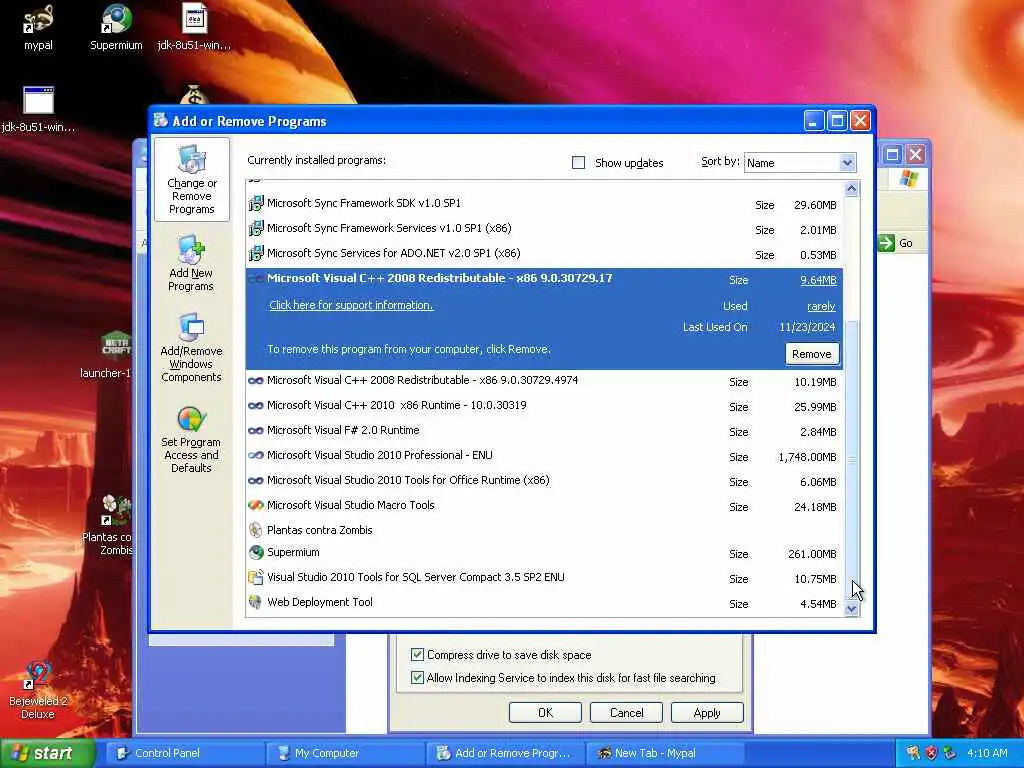Click the 4:10 AM system clock
The width and height of the screenshot is (1024, 768).
tap(987, 753)
